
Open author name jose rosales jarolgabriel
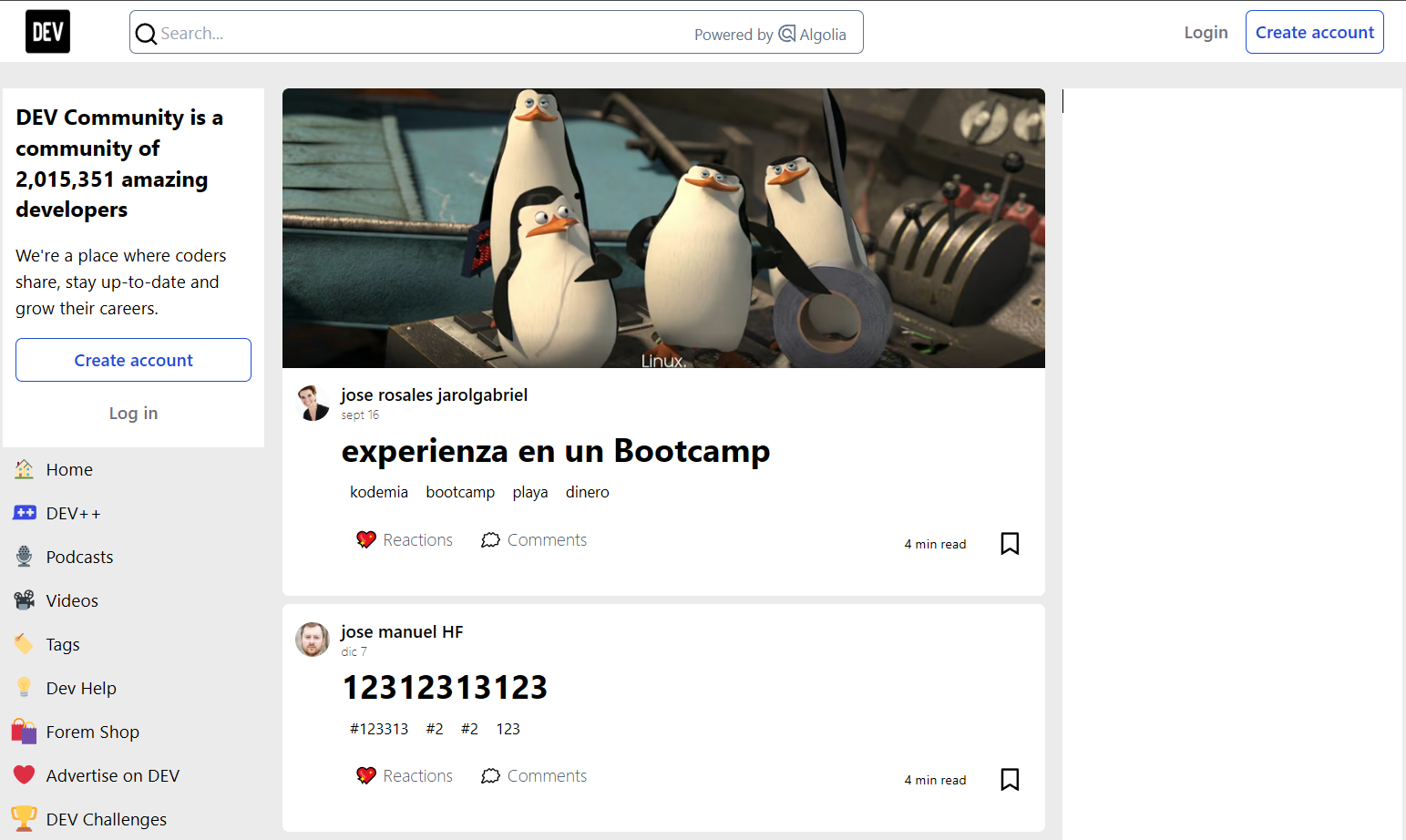[434, 394]
